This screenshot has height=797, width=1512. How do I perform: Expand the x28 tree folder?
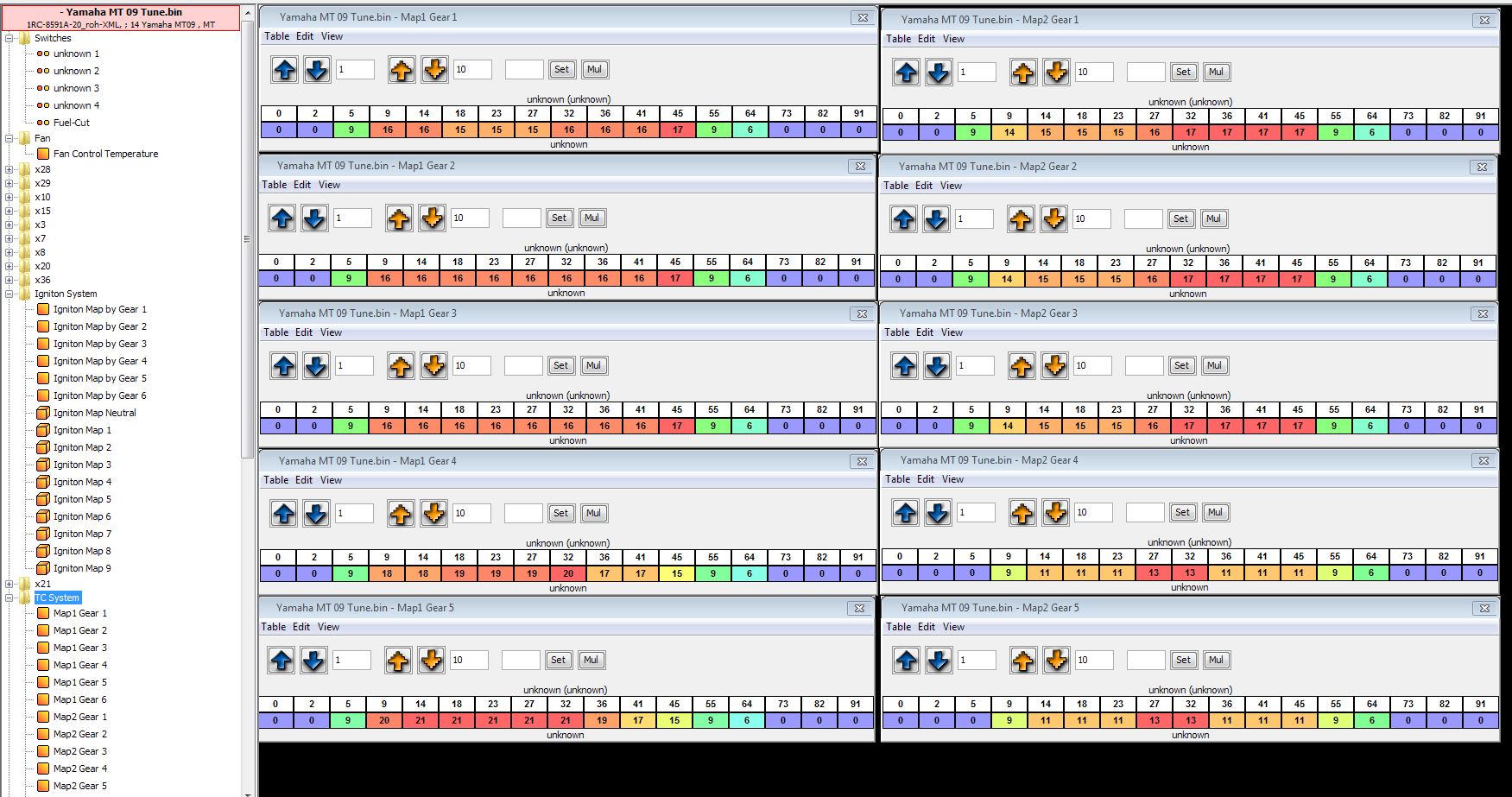point(9,169)
